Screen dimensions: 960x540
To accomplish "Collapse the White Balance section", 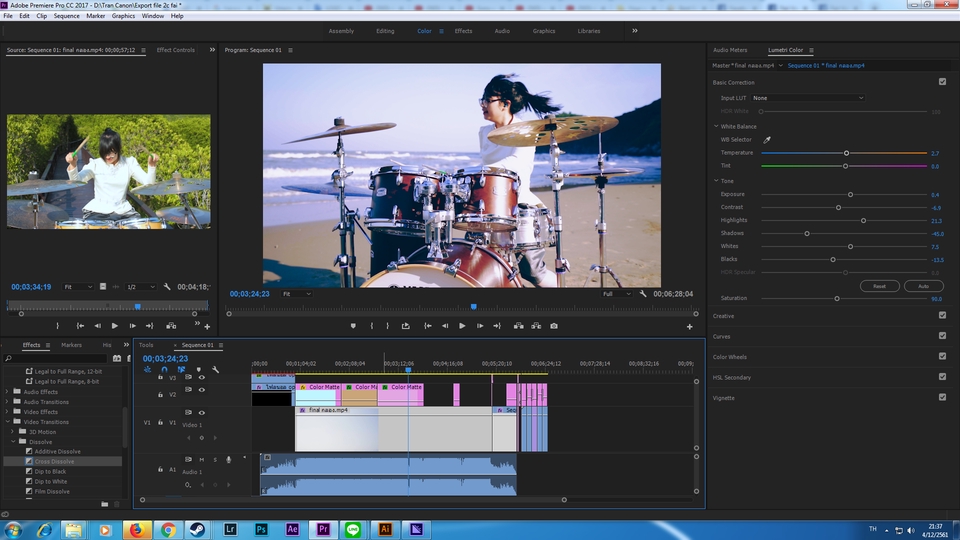I will (716, 126).
